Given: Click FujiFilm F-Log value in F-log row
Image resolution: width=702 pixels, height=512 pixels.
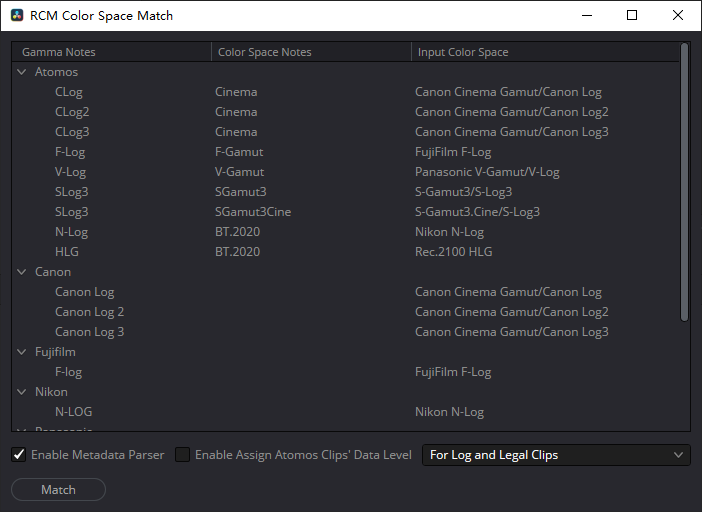Looking at the screenshot, I should pos(453,371).
